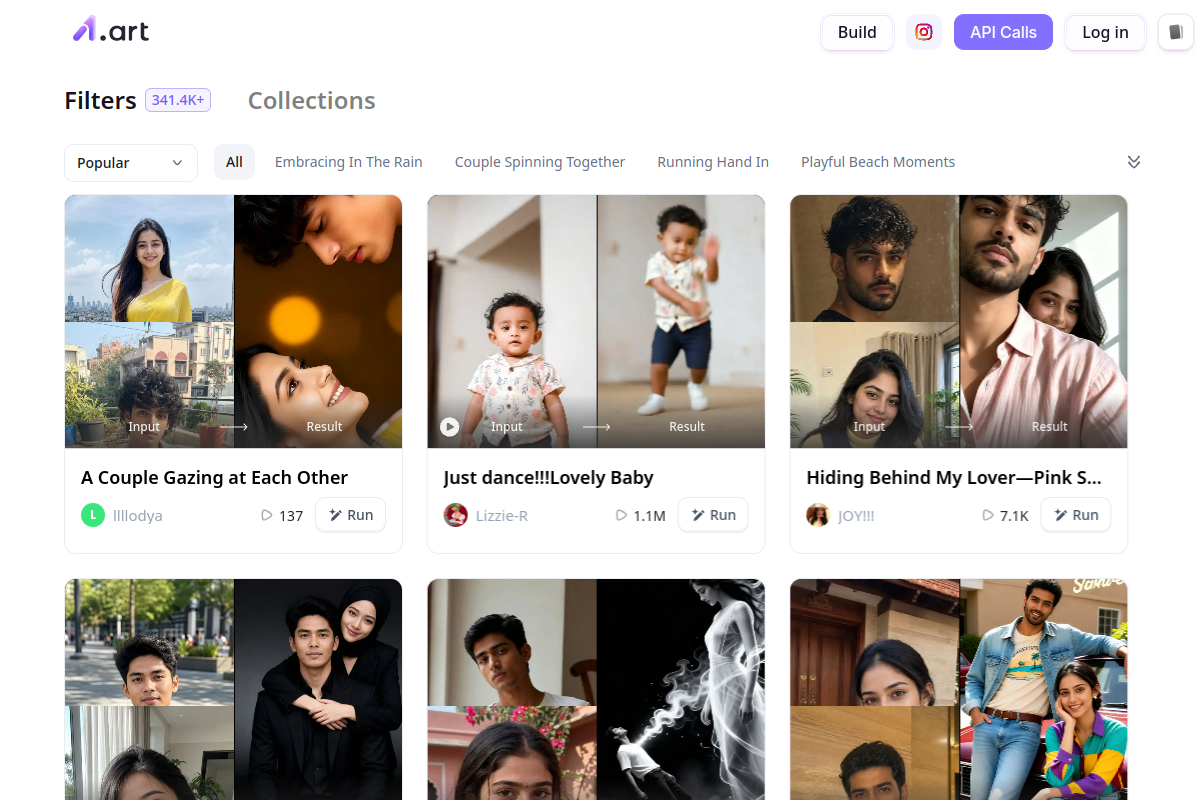Run A Couple Gazing at Each Other

[351, 515]
